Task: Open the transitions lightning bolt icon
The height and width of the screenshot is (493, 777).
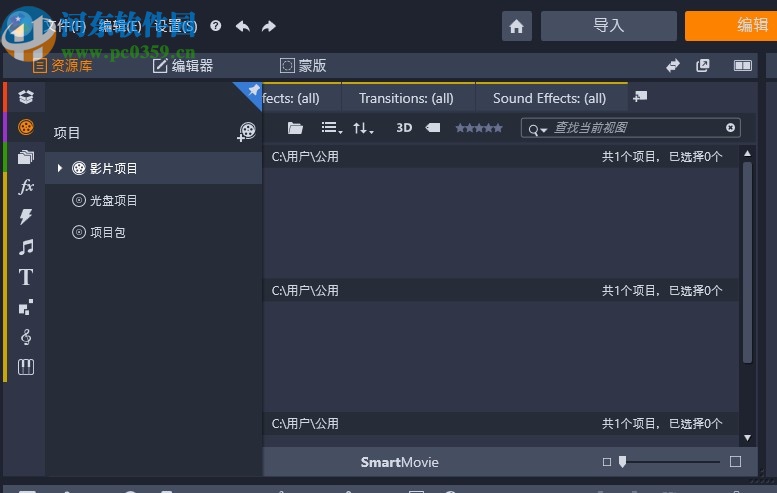Action: (26, 217)
